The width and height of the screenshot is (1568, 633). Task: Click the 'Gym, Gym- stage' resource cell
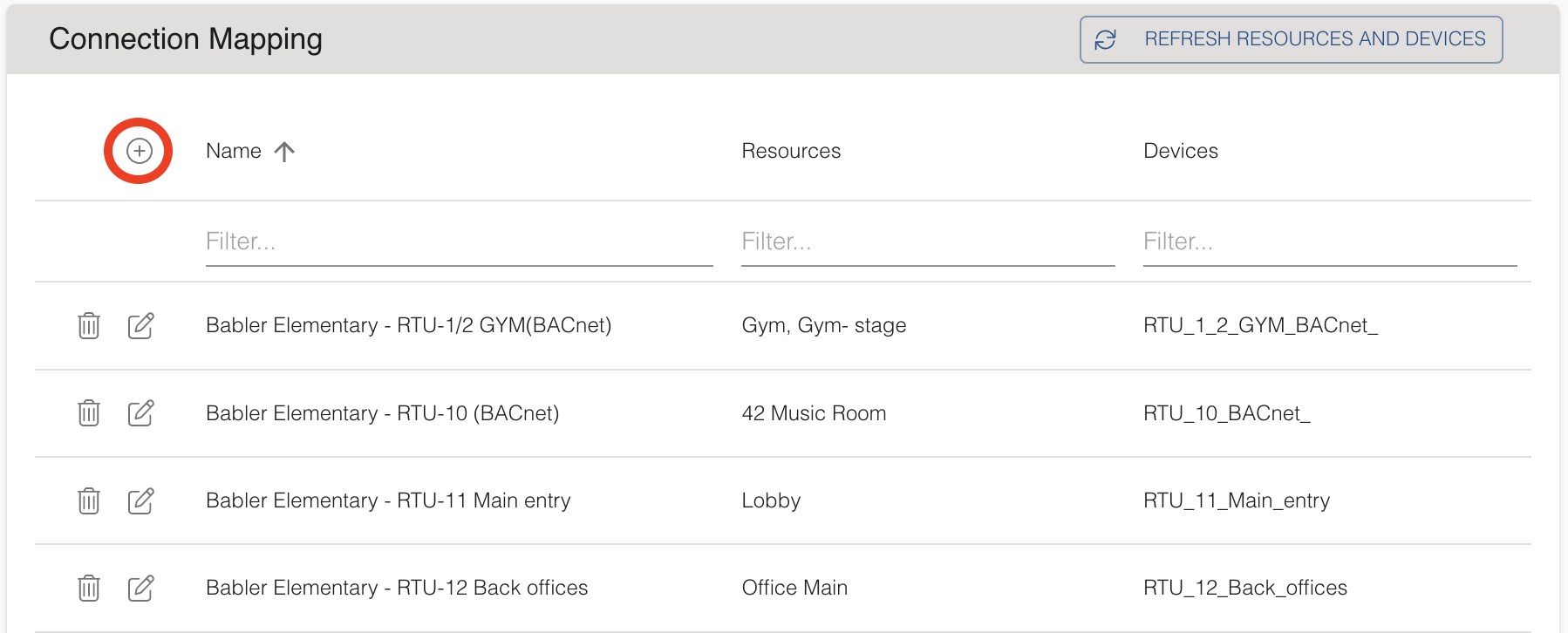click(824, 325)
